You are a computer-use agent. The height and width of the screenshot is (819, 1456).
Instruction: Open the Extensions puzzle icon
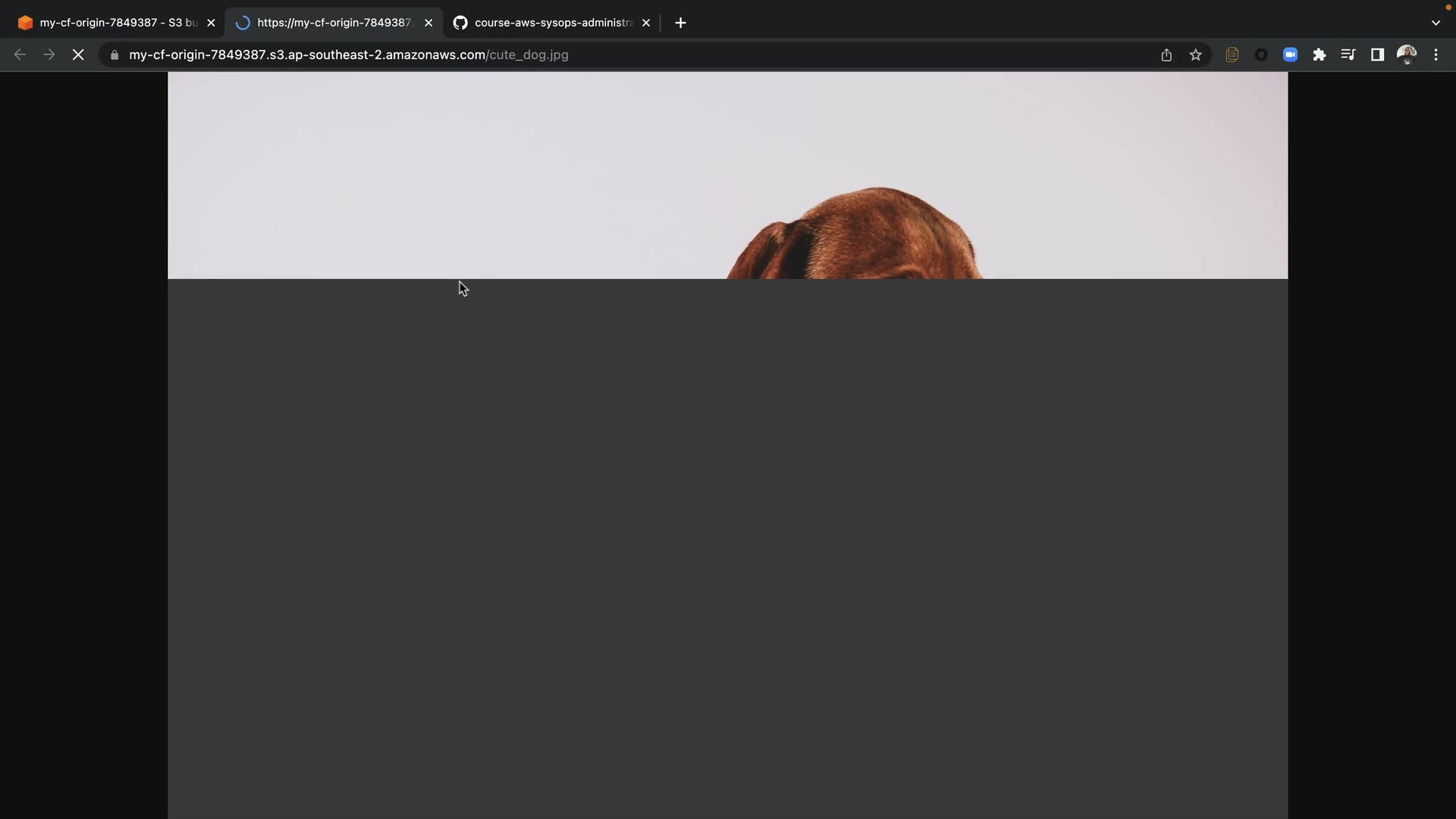tap(1319, 55)
